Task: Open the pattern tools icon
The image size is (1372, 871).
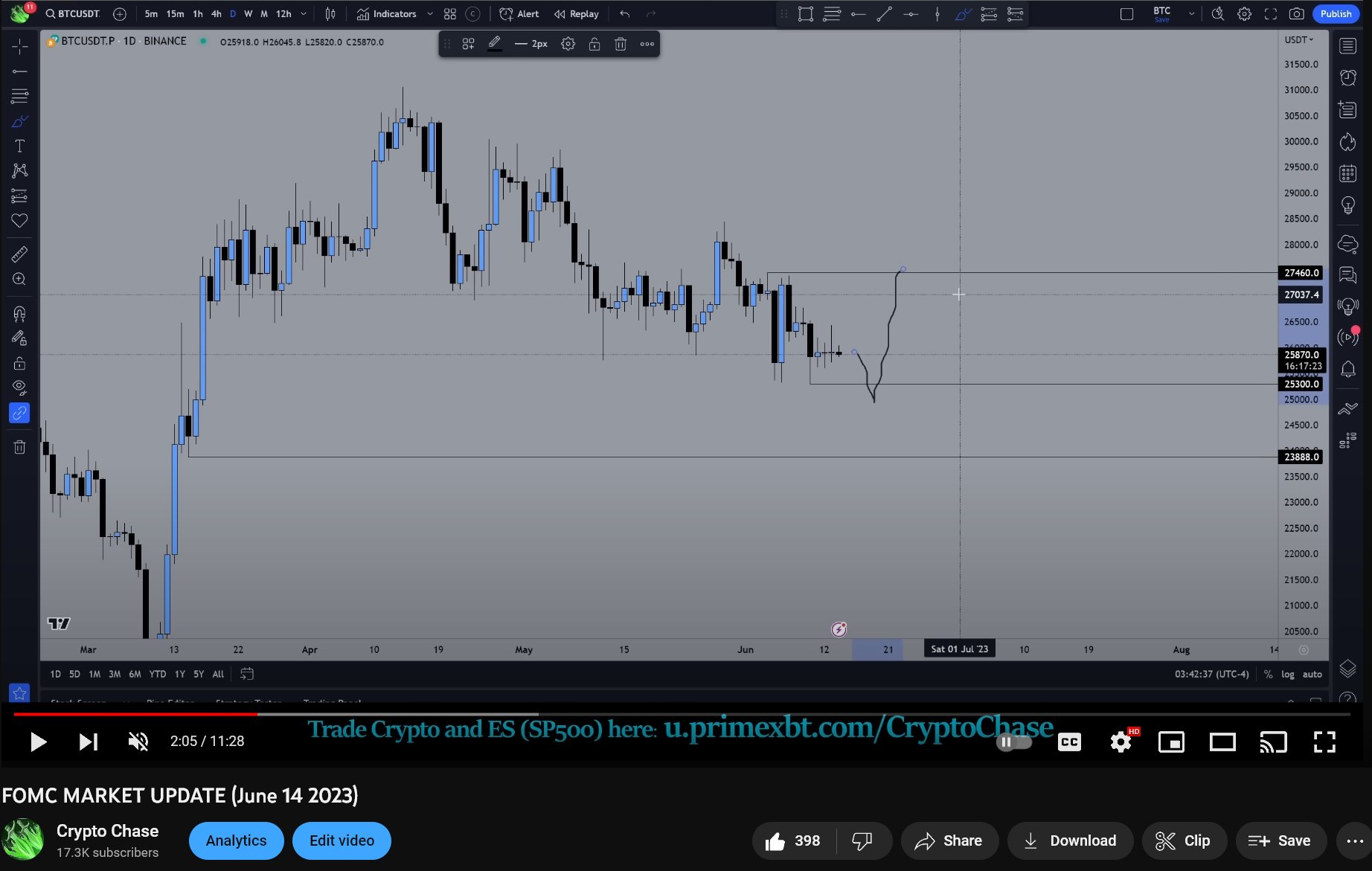Action: (x=19, y=170)
